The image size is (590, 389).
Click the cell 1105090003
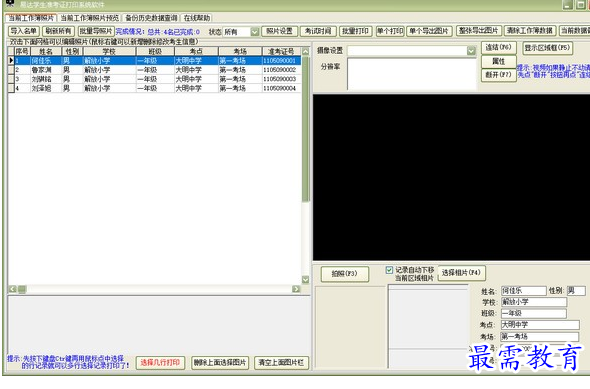click(x=281, y=79)
